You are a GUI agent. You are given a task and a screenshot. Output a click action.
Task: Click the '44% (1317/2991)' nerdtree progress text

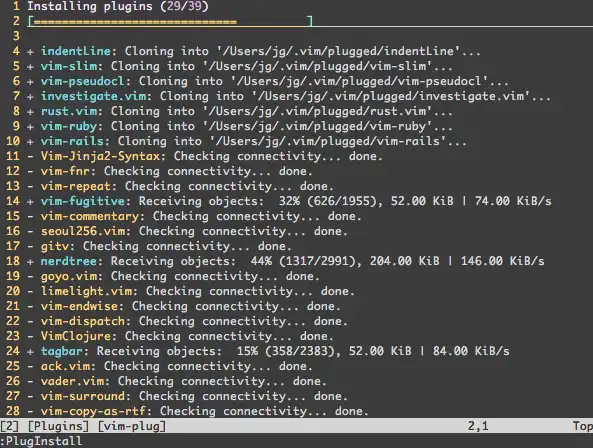pyautogui.click(x=303, y=261)
